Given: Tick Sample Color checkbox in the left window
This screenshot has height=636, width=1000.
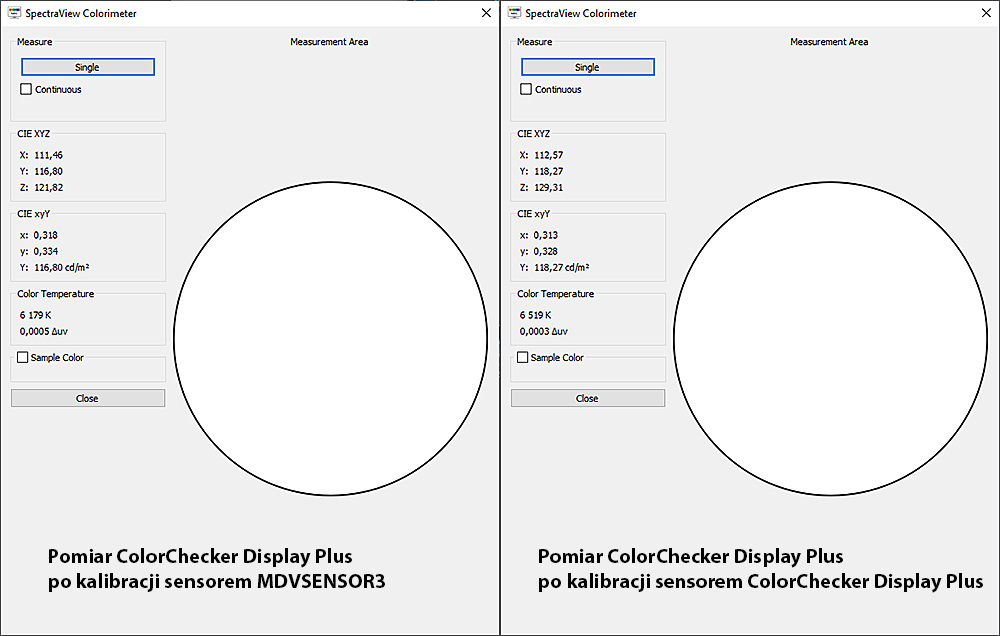Looking at the screenshot, I should (x=23, y=358).
